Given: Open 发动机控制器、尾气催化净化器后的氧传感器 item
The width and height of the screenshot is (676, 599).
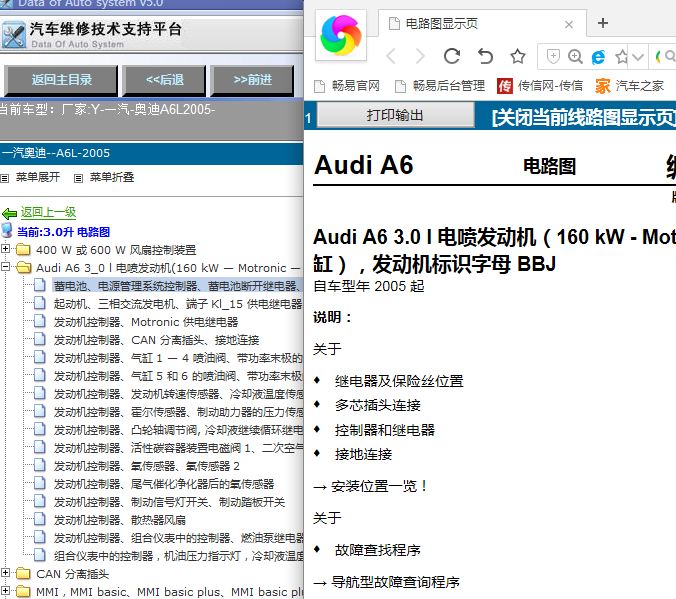Looking at the screenshot, I should [164, 484].
